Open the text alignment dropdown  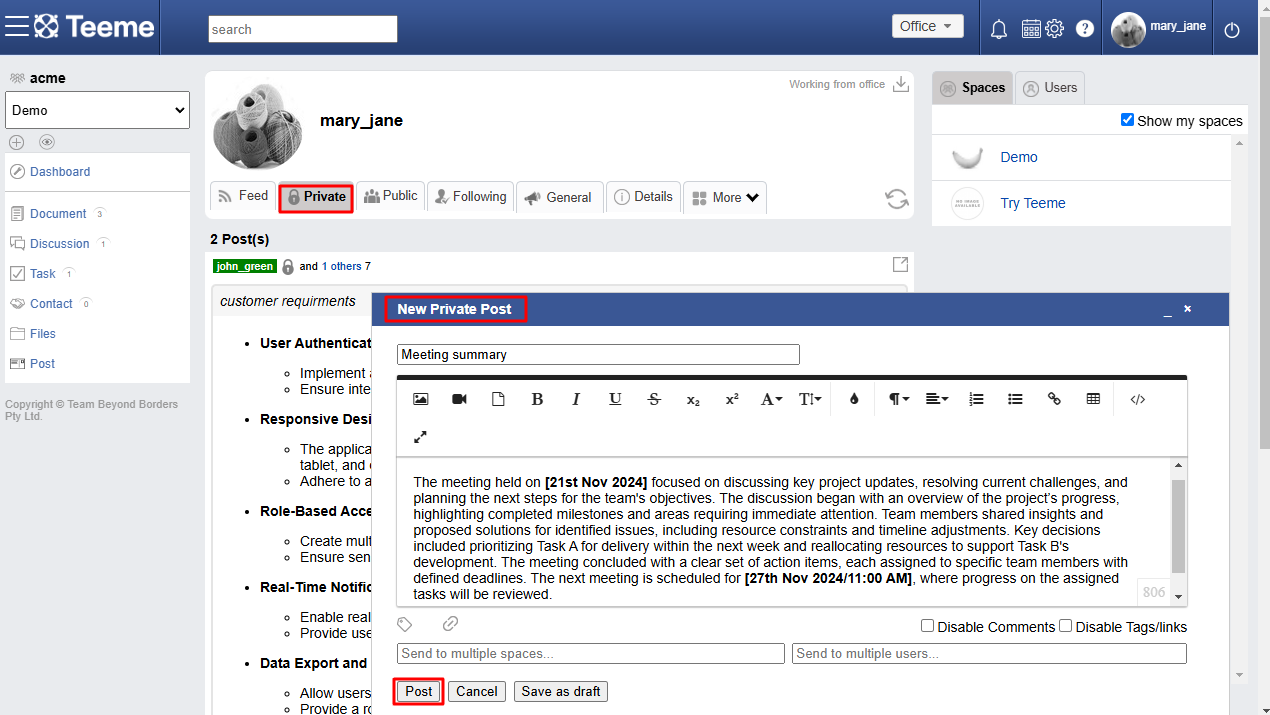pos(937,399)
